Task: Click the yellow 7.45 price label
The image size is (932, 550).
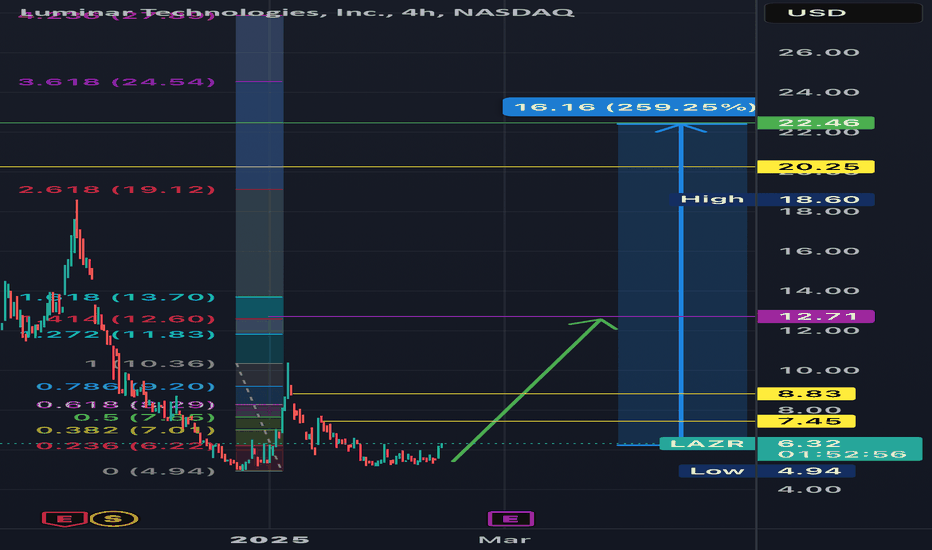Action: [806, 422]
